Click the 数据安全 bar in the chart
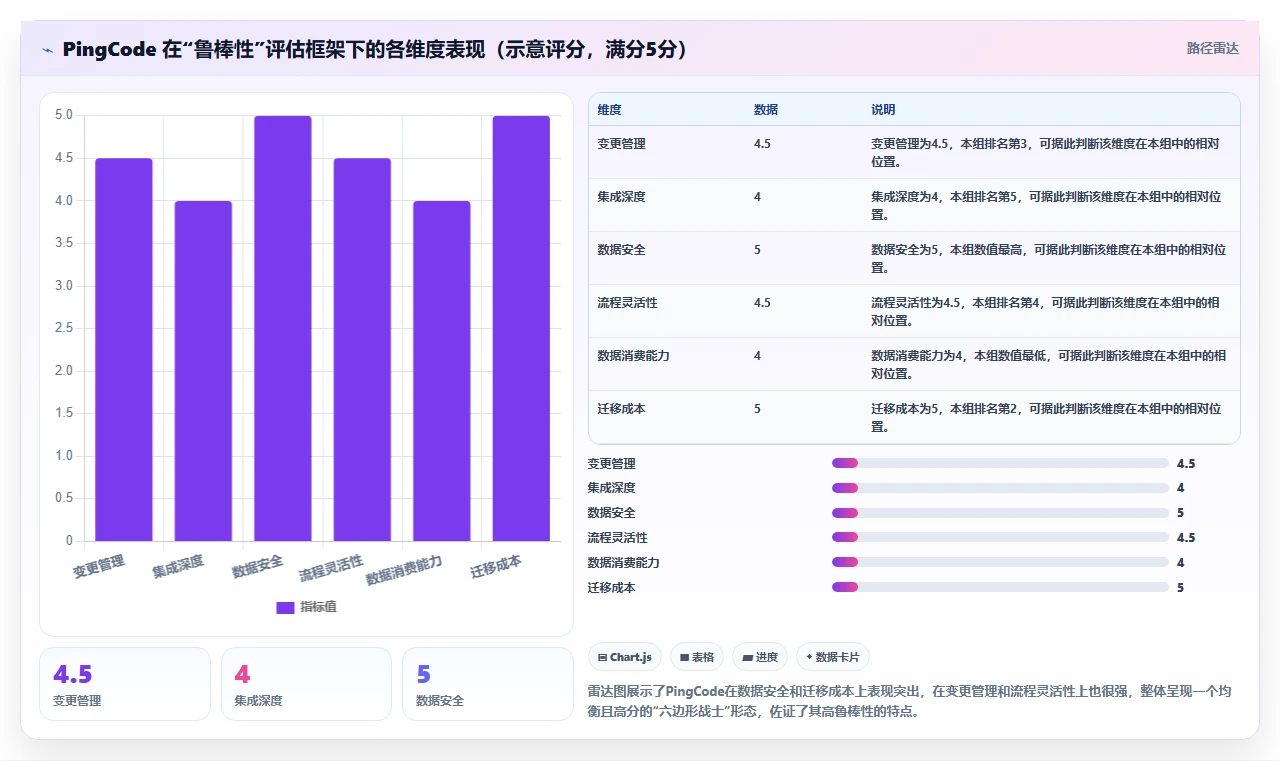 click(x=283, y=329)
